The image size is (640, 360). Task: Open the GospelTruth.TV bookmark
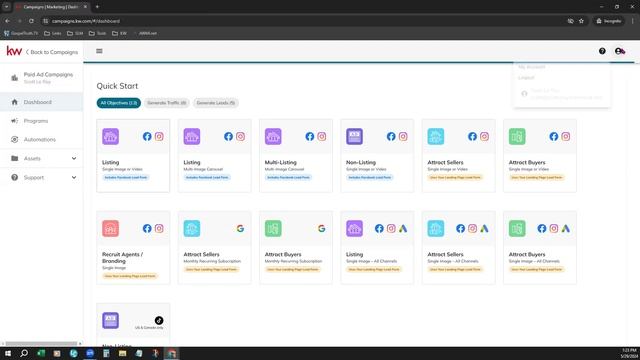21,33
